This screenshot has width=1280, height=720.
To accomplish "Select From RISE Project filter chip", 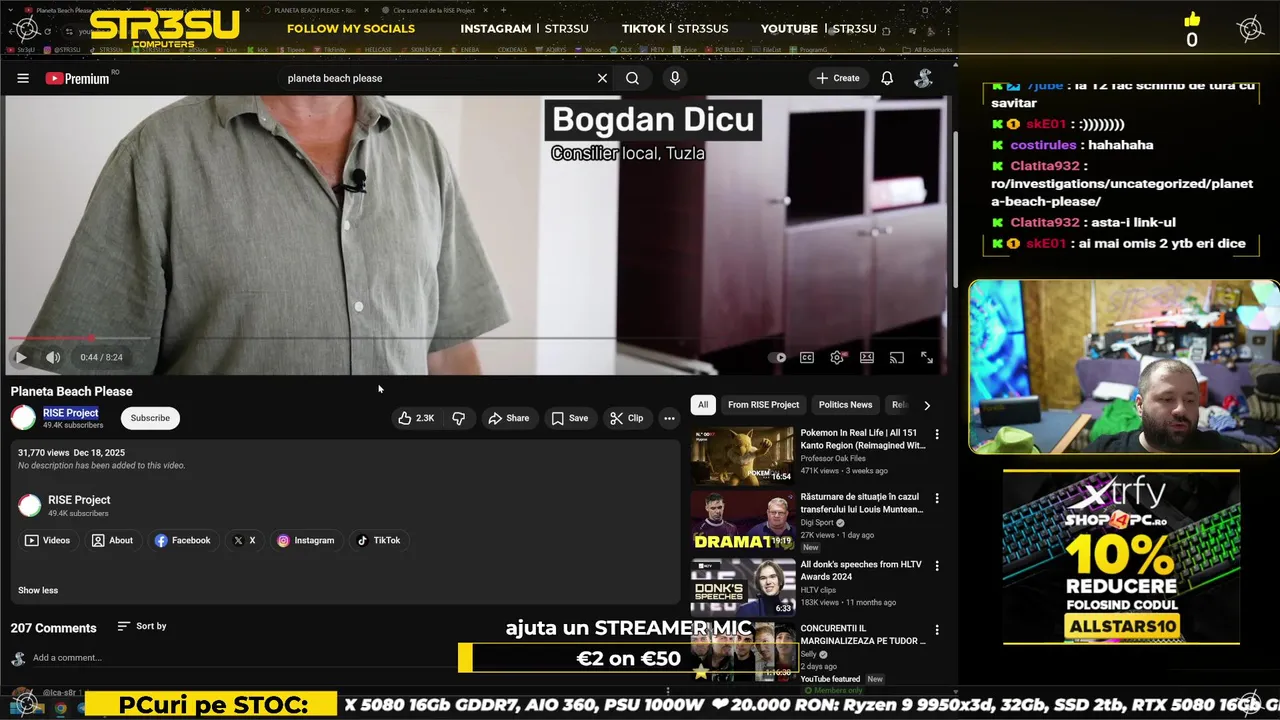I will pyautogui.click(x=763, y=405).
